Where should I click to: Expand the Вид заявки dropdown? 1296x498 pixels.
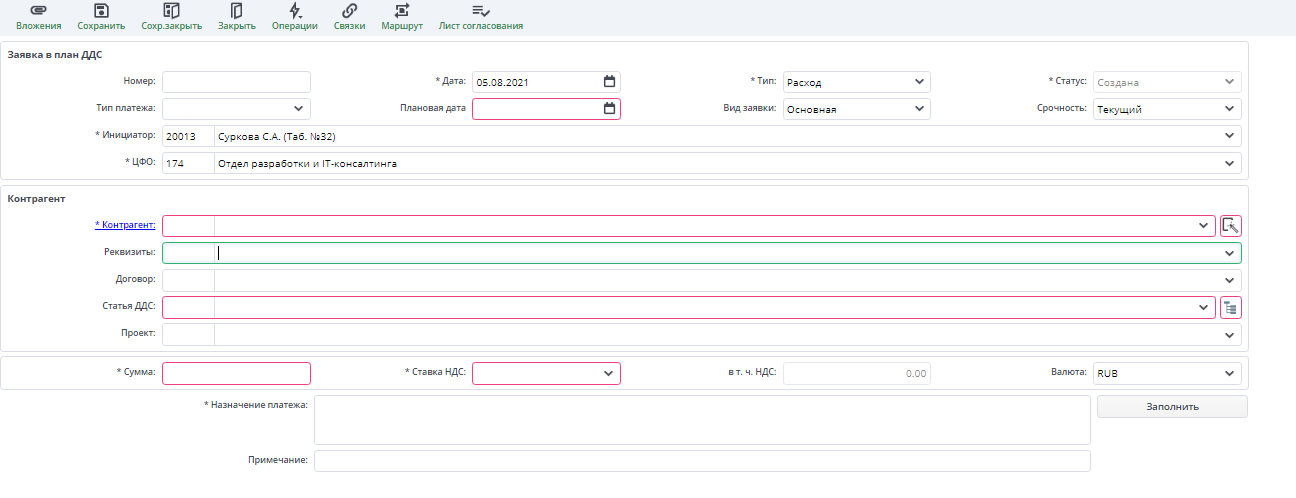coord(919,109)
